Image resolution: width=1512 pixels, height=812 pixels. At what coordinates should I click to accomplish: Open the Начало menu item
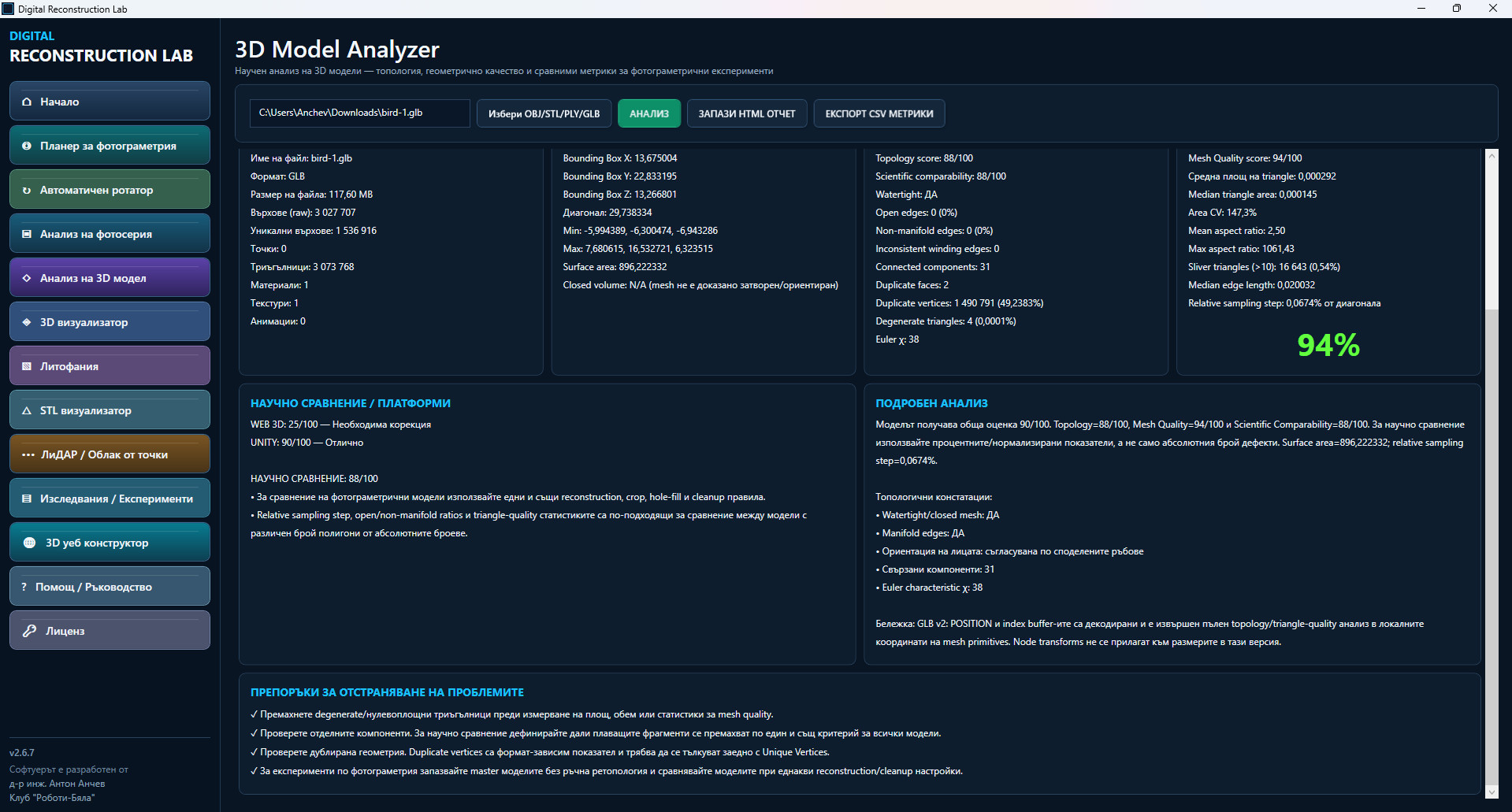point(110,102)
